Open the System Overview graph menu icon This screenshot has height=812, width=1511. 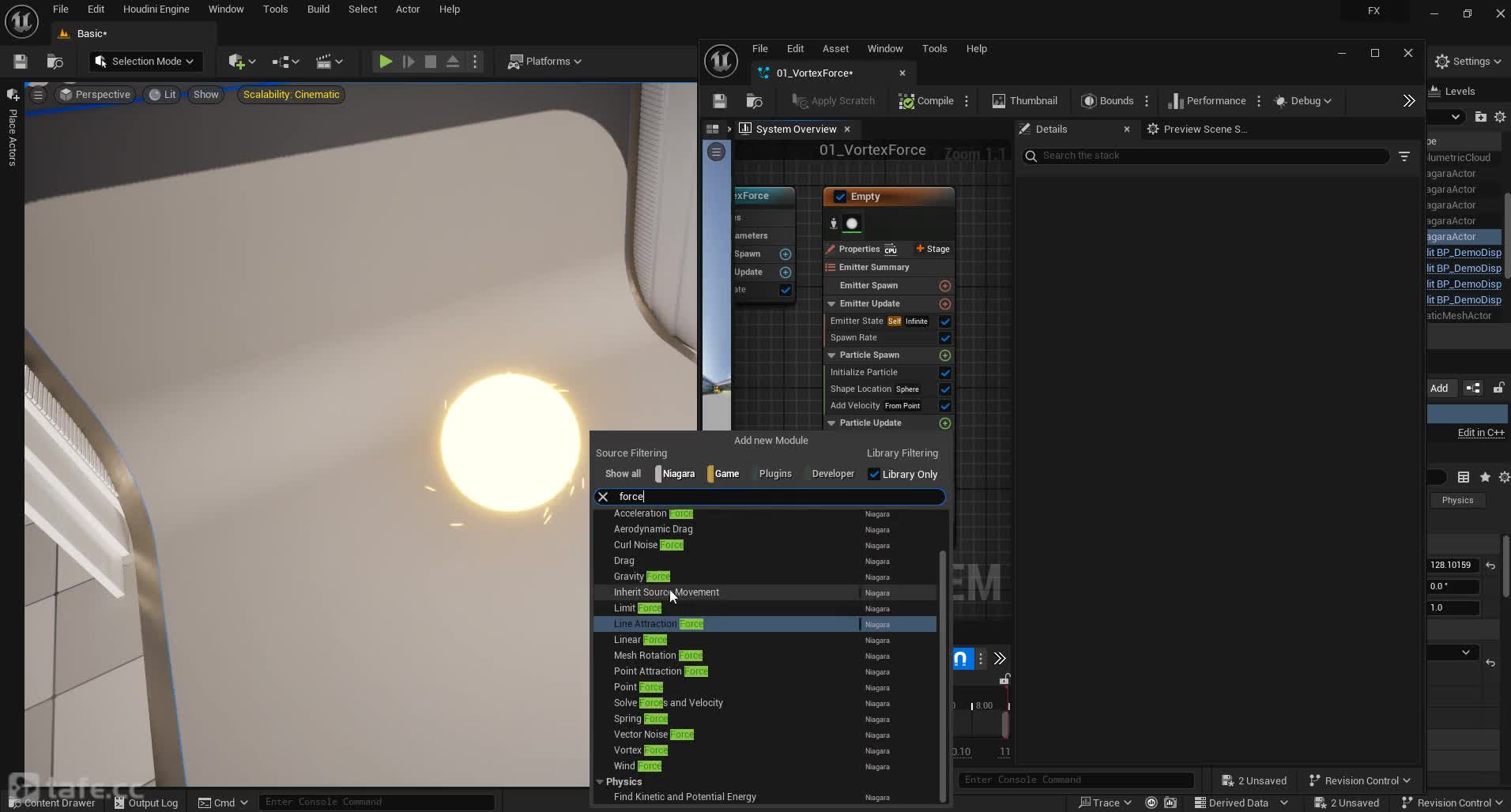[x=716, y=152]
